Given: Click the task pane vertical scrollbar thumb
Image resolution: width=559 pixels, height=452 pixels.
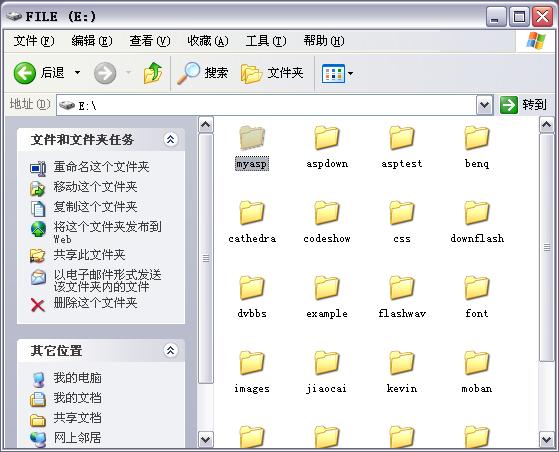Looking at the screenshot, I should (x=206, y=258).
